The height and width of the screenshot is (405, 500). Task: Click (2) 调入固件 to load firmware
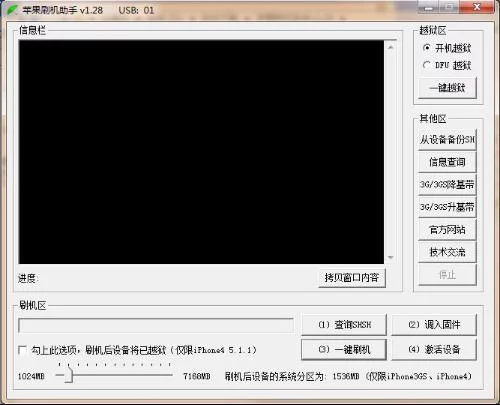point(434,324)
